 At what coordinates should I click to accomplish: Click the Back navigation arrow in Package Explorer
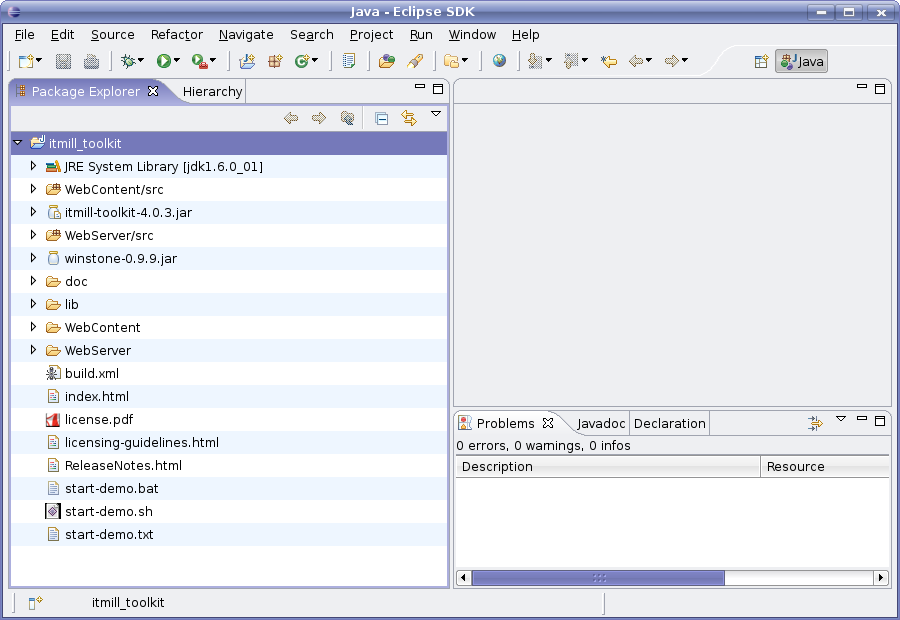coord(291,118)
